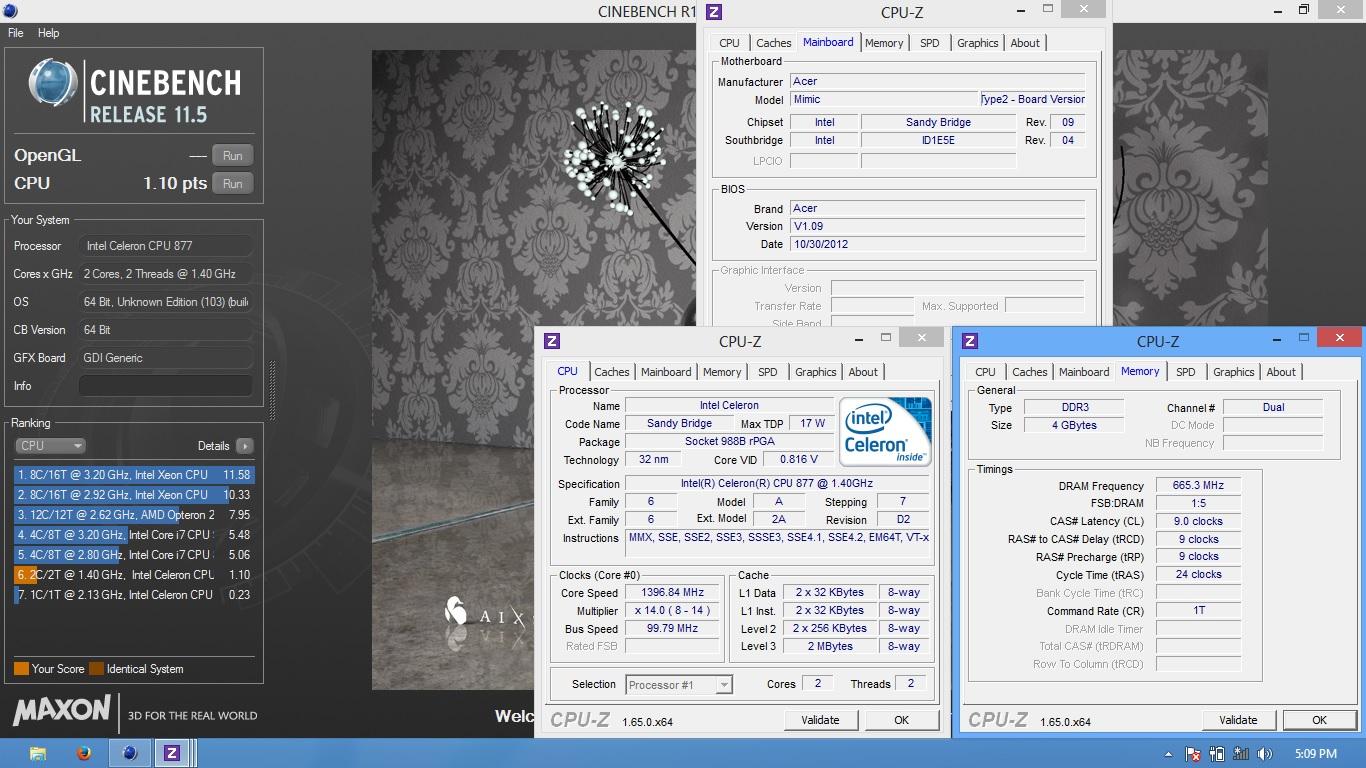The height and width of the screenshot is (768, 1366).
Task: Click the Cinebench sphere logo icon
Action: tap(53, 82)
